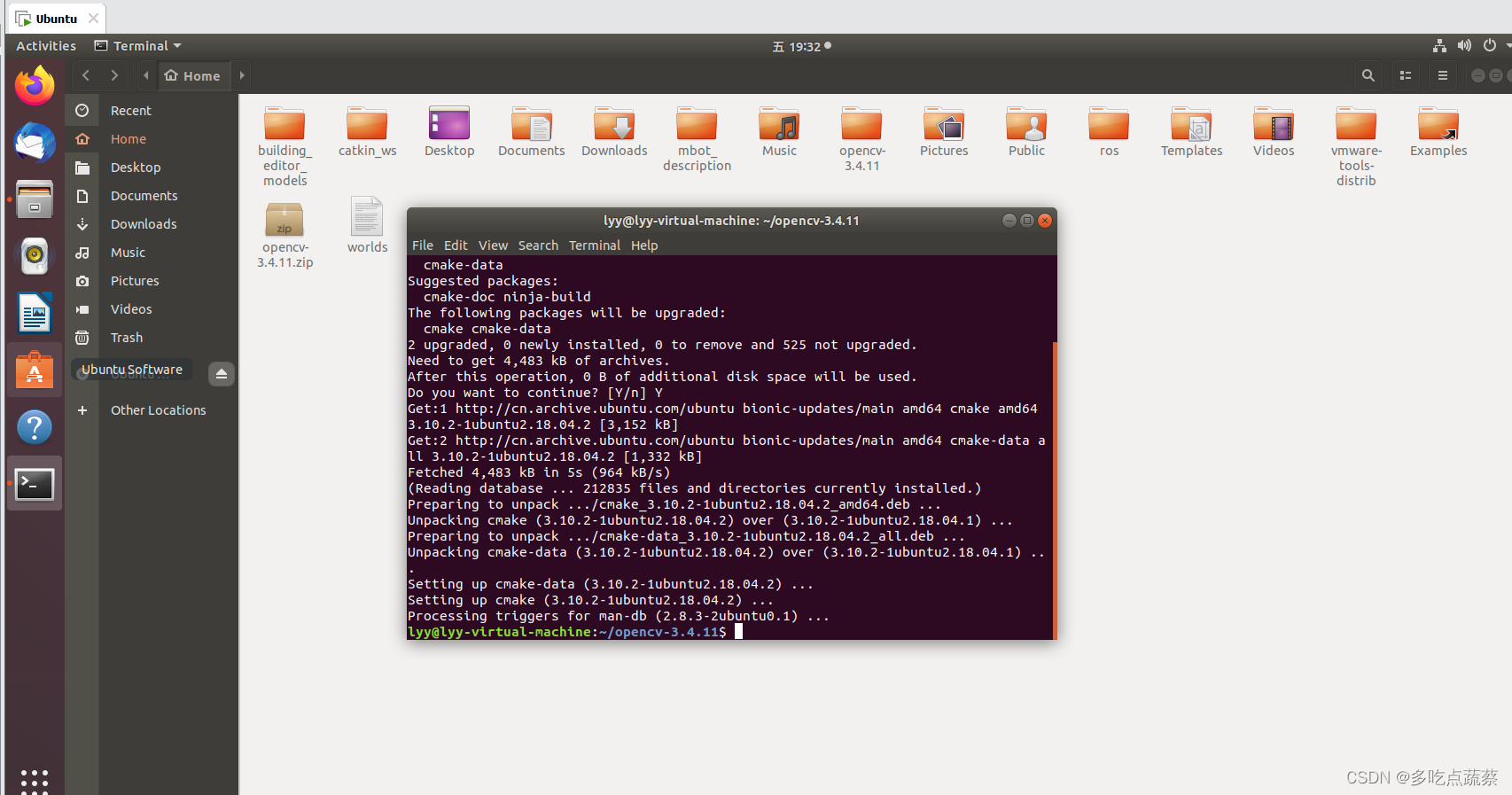This screenshot has width=1512, height=795.
Task: Open Other Locations in the sidebar
Action: tap(152, 409)
